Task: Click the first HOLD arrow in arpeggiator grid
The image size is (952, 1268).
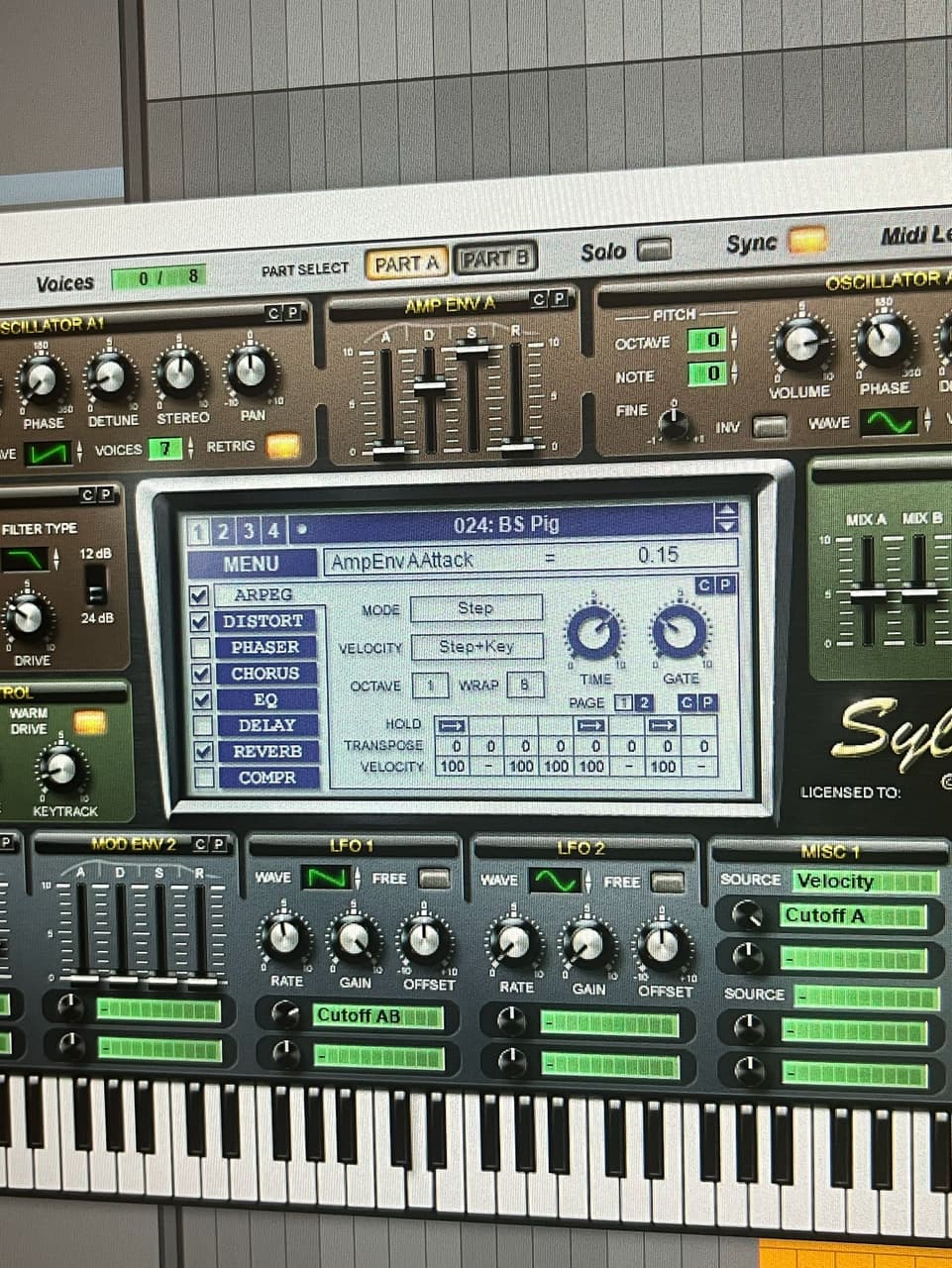Action: point(452,726)
